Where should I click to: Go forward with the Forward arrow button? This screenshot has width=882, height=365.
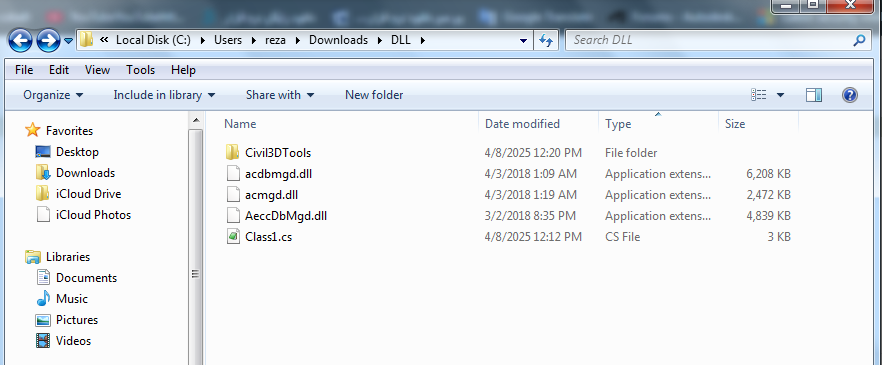(48, 40)
